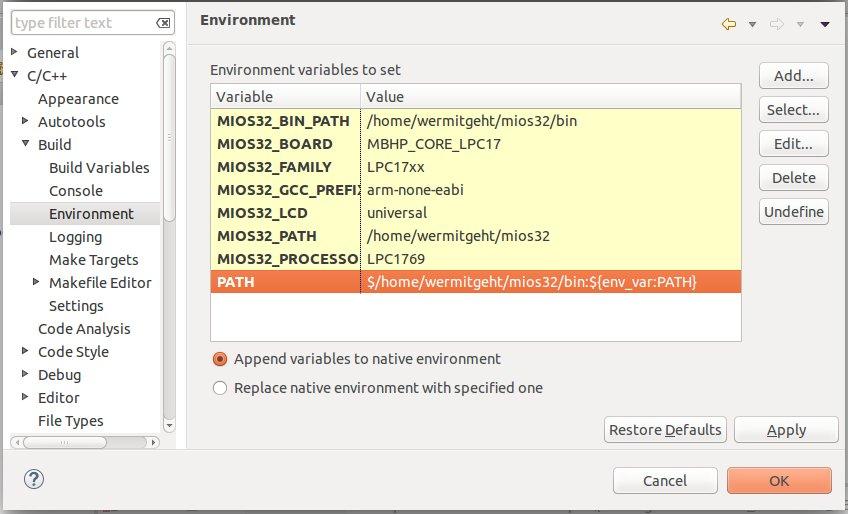Click the tree scrollbar down arrow
The height and width of the screenshot is (514, 848).
pos(169,426)
